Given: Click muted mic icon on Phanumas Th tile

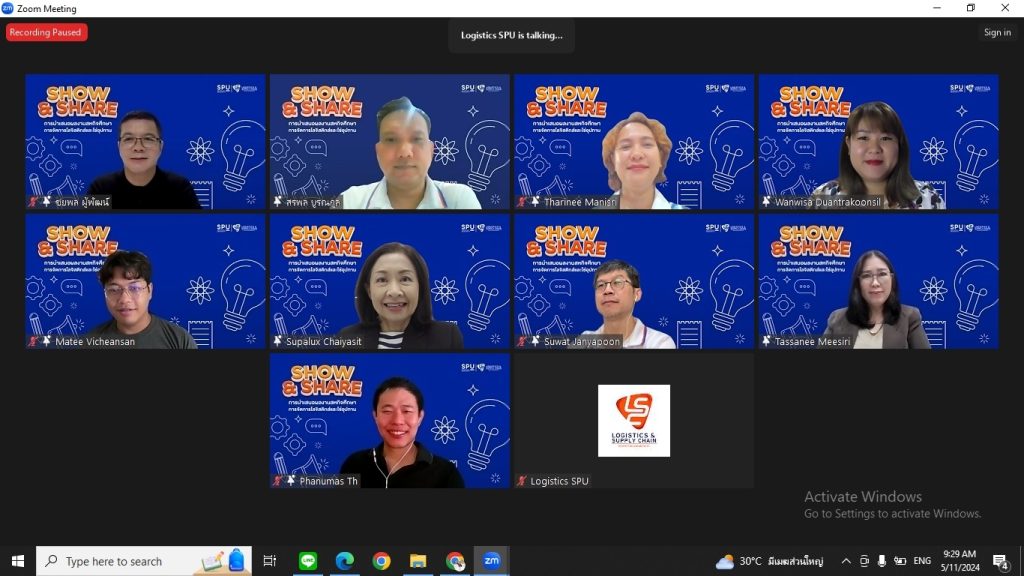Looking at the screenshot, I should [x=278, y=481].
